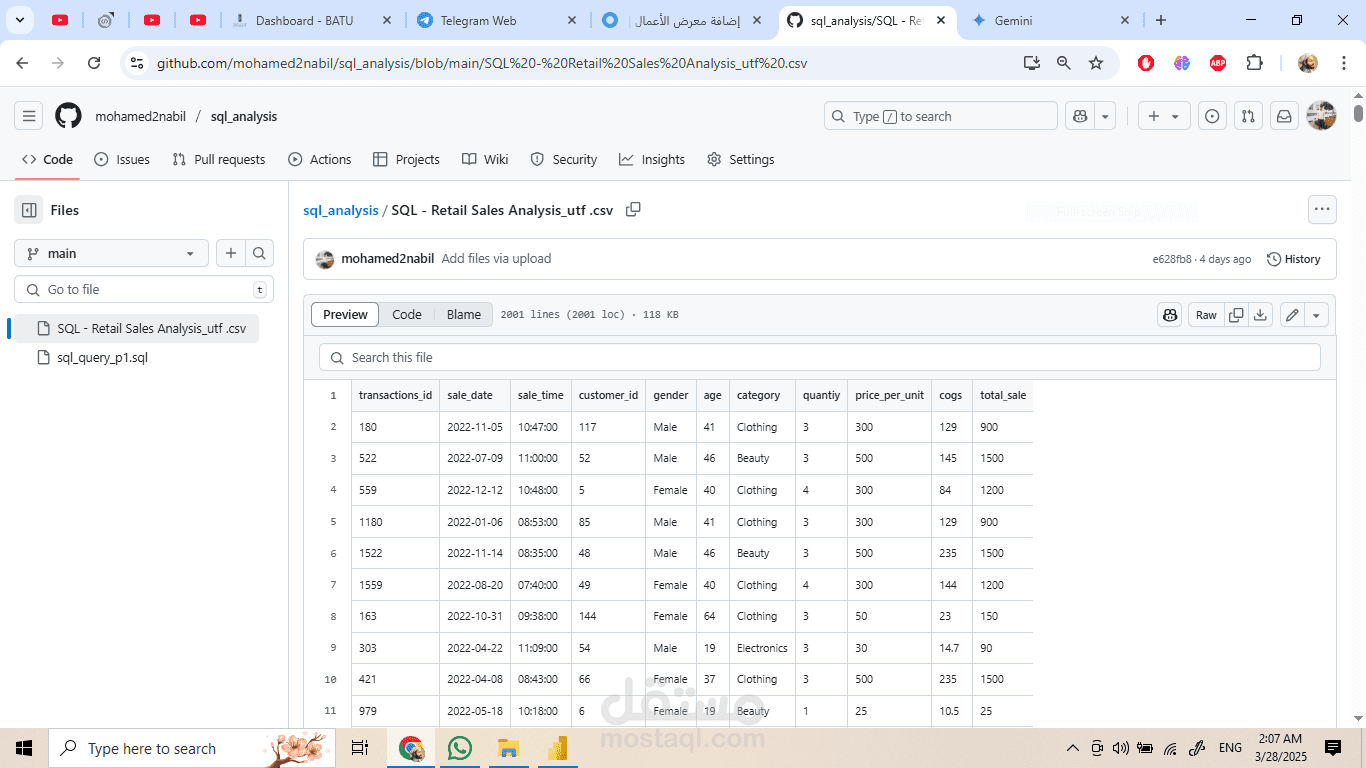This screenshot has height=768, width=1366.
Task: Copy raw file contents icon
Action: pos(1236,315)
